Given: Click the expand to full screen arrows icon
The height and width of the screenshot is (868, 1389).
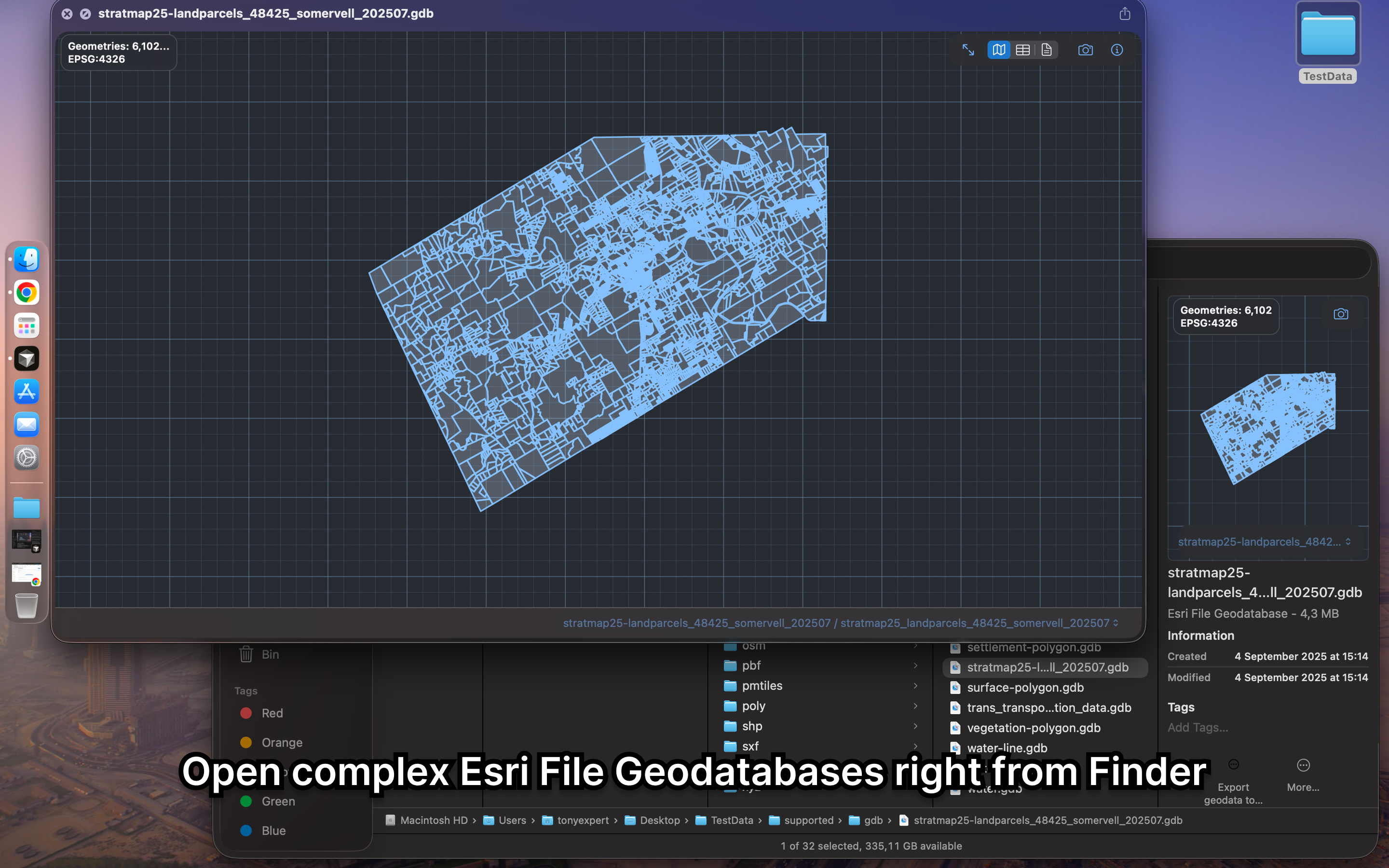Looking at the screenshot, I should [x=967, y=50].
